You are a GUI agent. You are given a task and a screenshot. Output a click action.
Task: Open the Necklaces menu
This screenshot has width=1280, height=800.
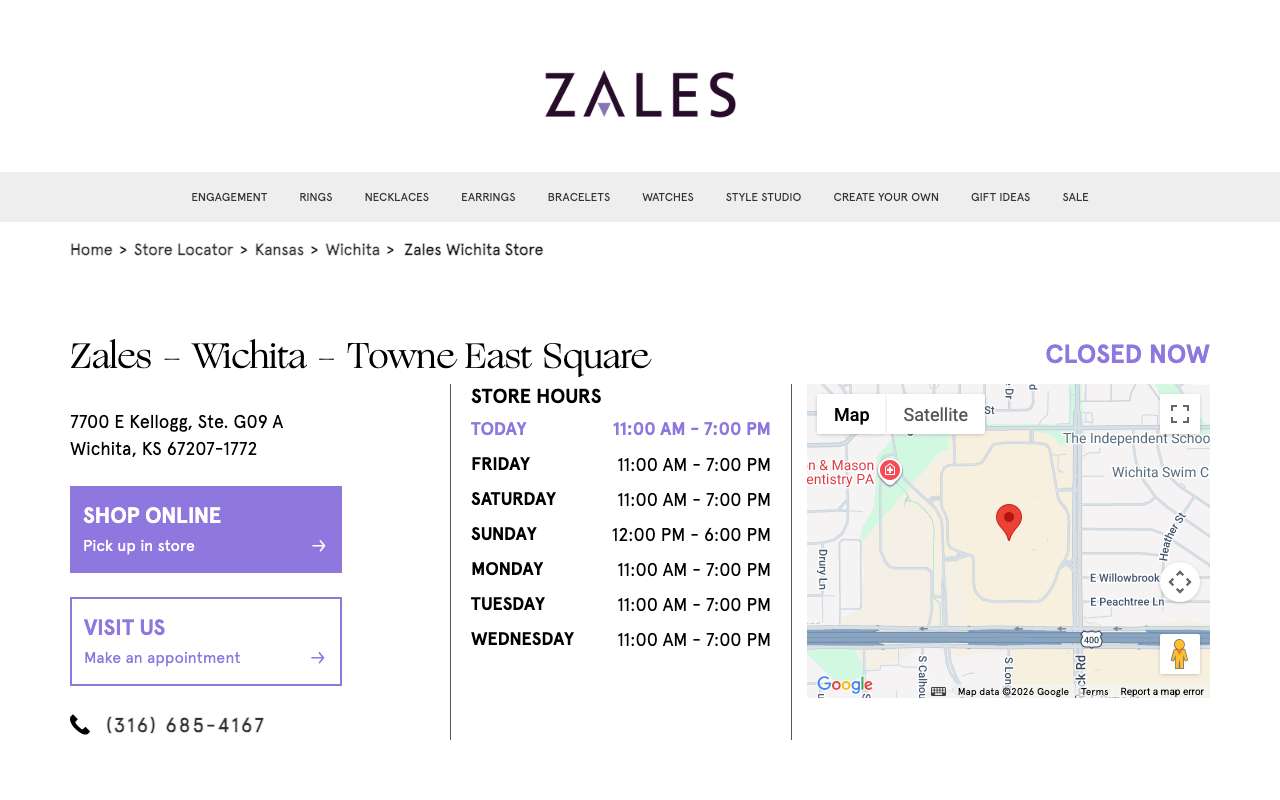click(x=397, y=197)
